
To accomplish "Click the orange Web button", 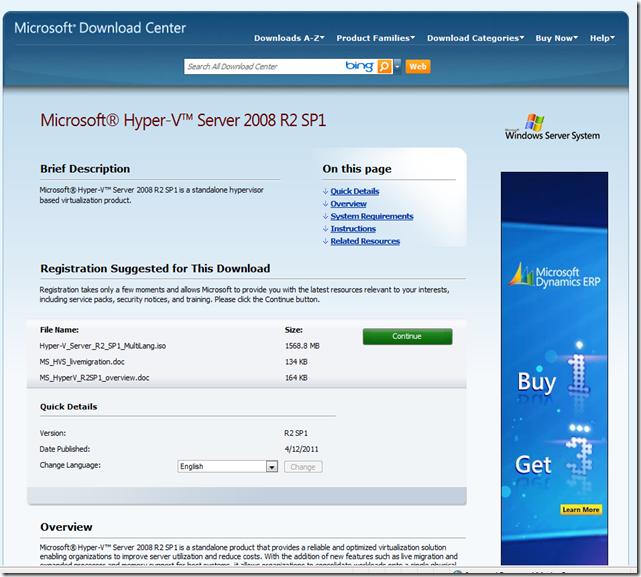I will point(418,66).
